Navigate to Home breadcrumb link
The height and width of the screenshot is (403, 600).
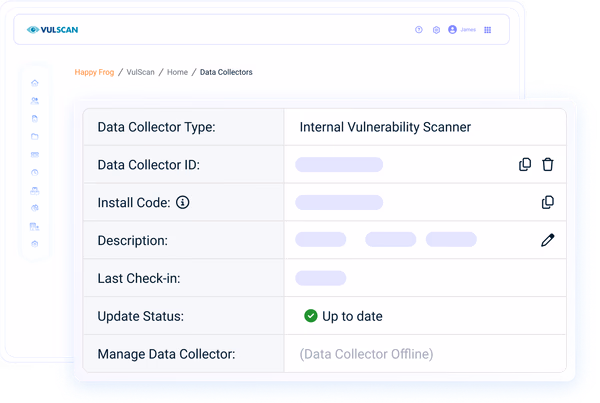coord(177,72)
